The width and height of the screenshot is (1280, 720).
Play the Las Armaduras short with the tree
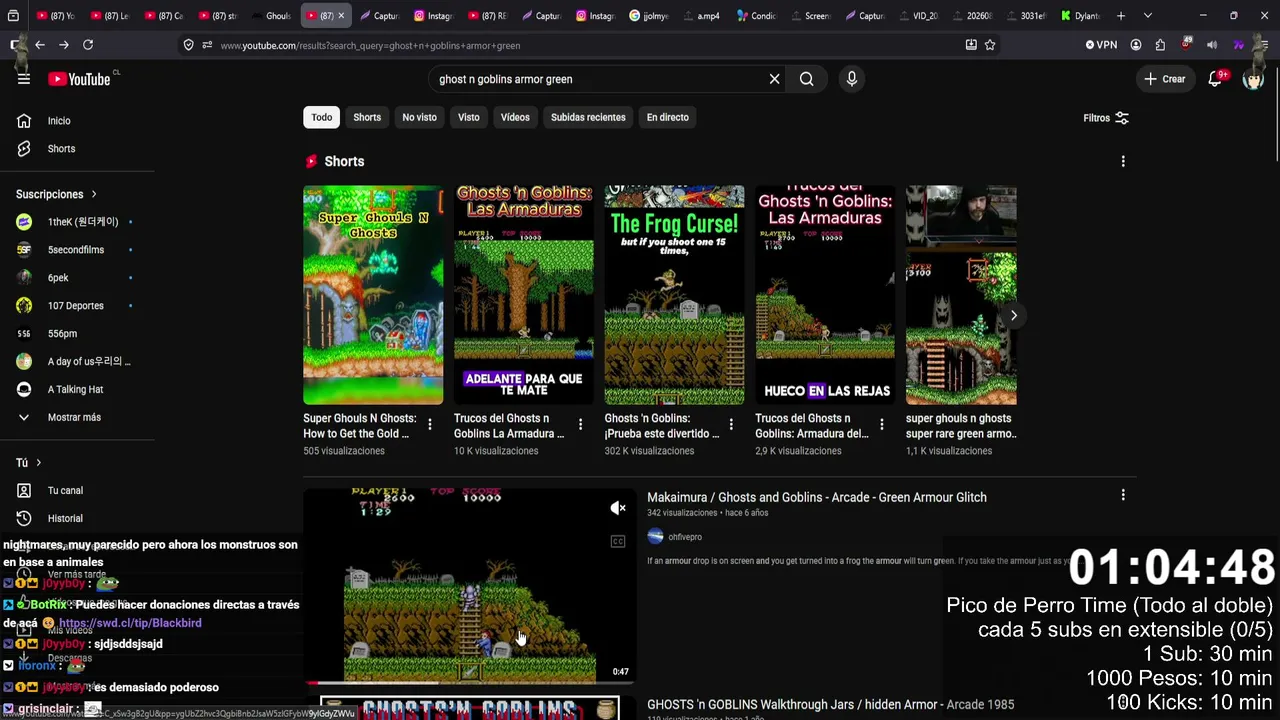pyautogui.click(x=524, y=295)
